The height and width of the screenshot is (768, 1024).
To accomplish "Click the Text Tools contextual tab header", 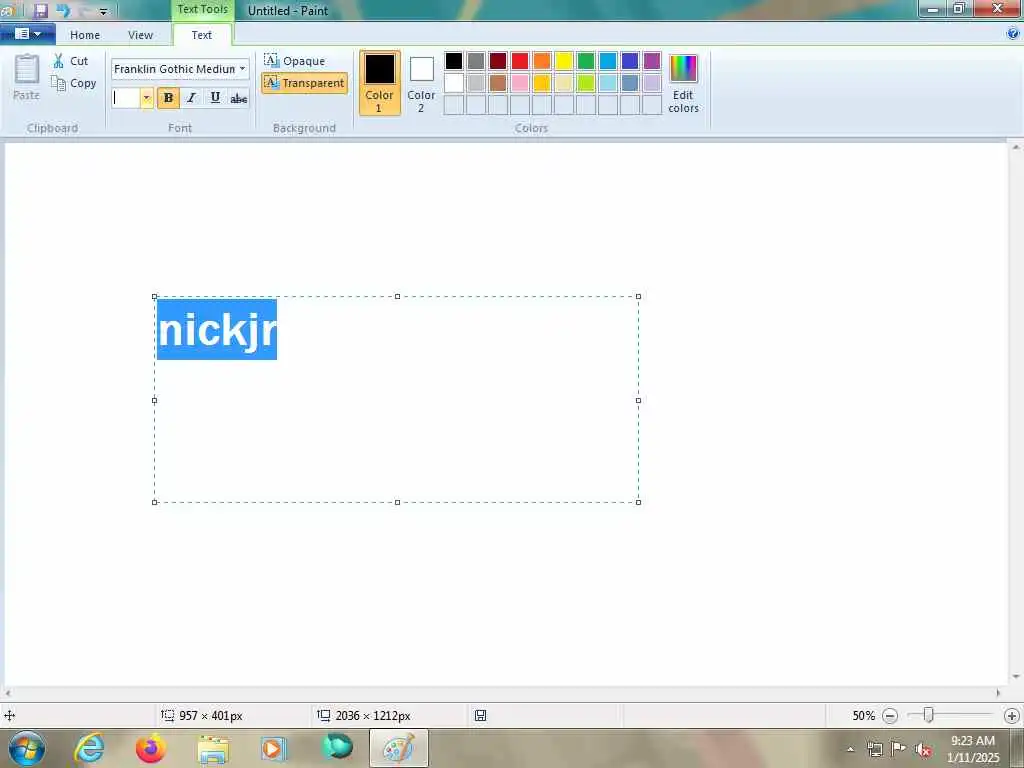I will click(202, 10).
